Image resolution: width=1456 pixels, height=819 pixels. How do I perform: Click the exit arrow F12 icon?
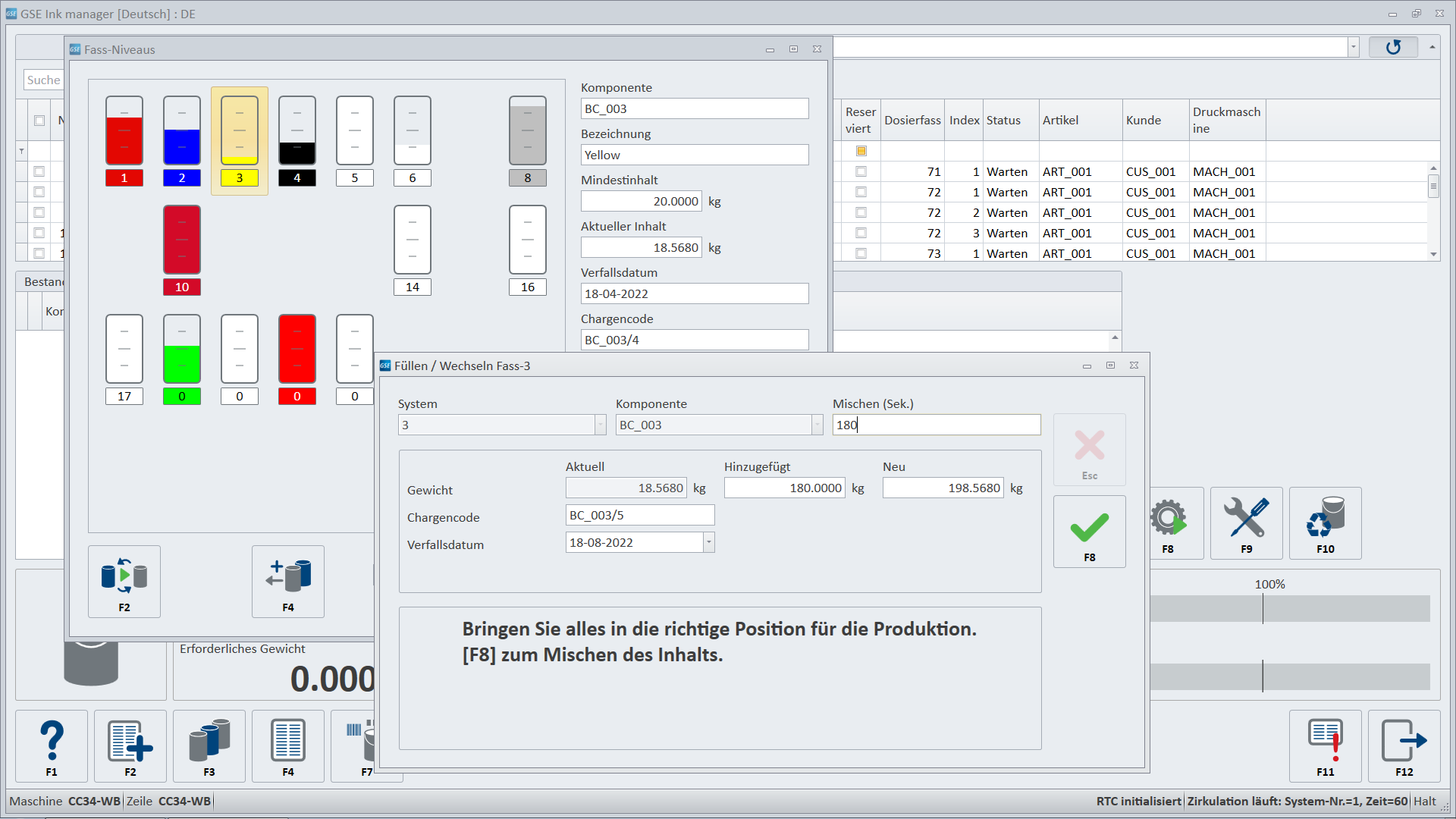[x=1404, y=745]
